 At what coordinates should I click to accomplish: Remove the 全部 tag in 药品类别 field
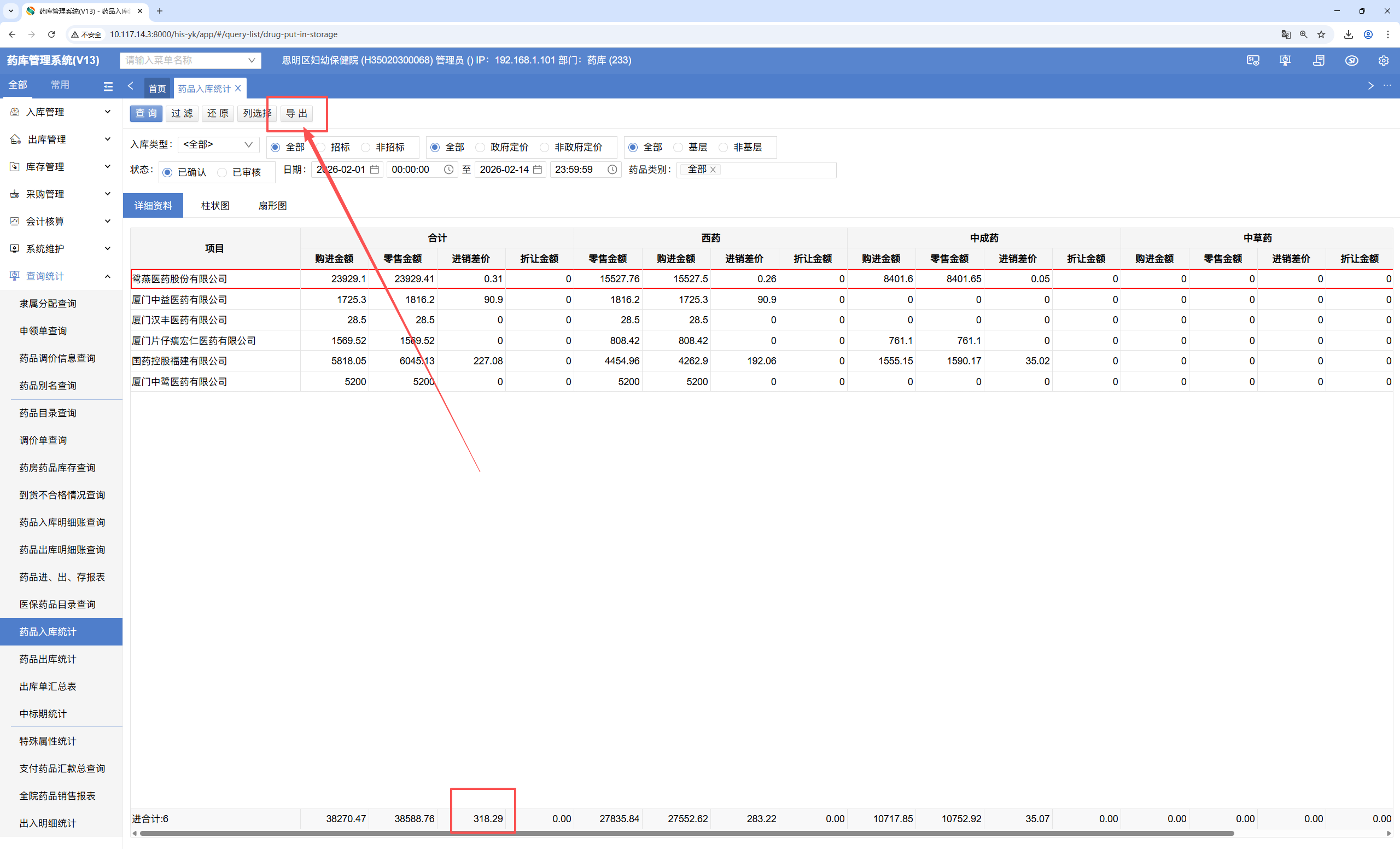click(713, 170)
